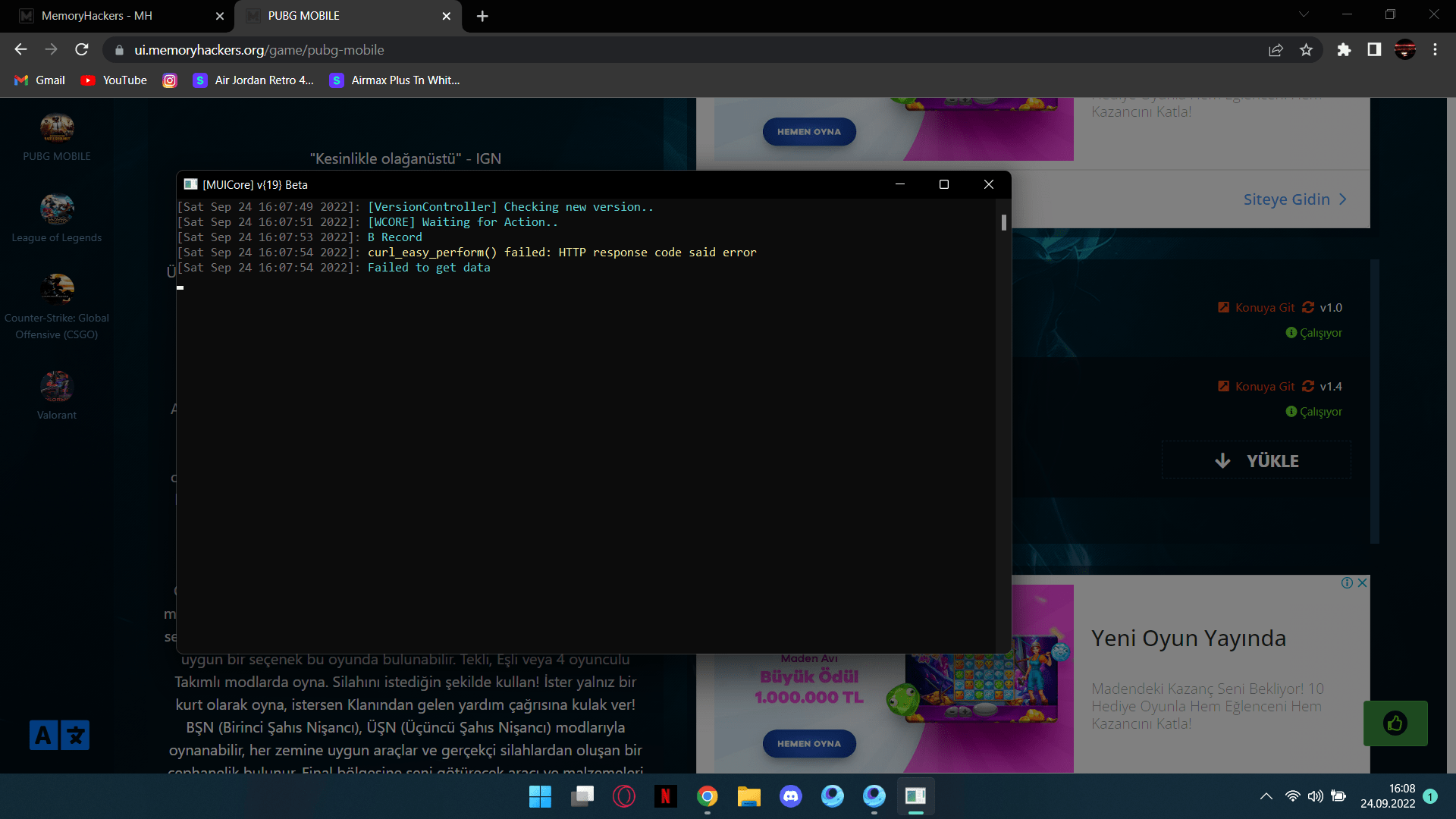Viewport: 1456px width, 819px height.
Task: Open League of Legends sidebar icon
Action: tap(57, 209)
